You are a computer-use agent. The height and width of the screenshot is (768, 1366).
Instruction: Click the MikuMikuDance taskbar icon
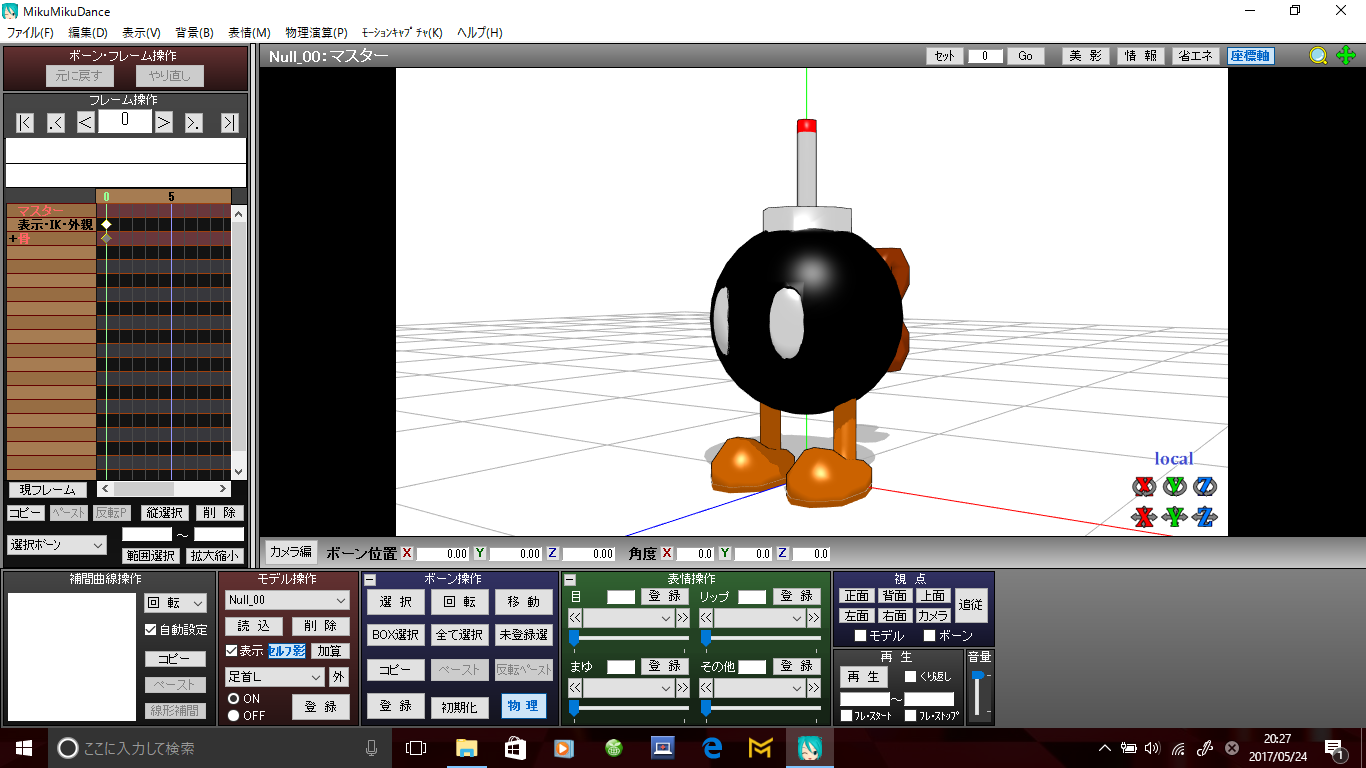click(x=809, y=748)
